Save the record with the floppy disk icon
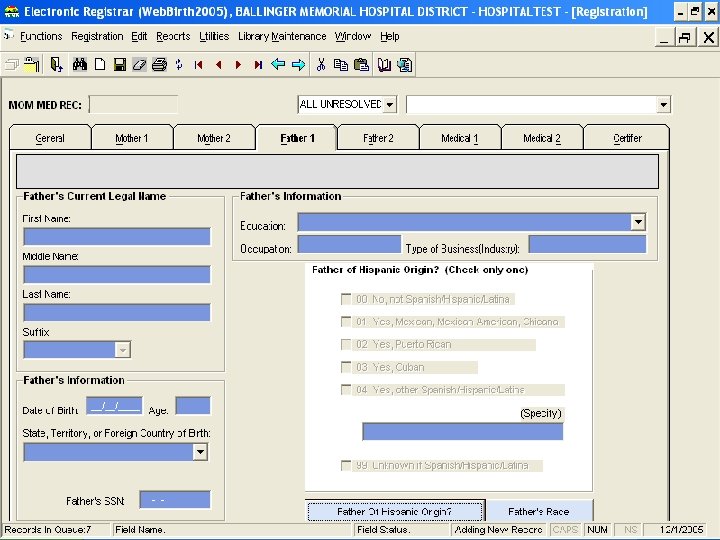The height and width of the screenshot is (540, 720). [119, 65]
